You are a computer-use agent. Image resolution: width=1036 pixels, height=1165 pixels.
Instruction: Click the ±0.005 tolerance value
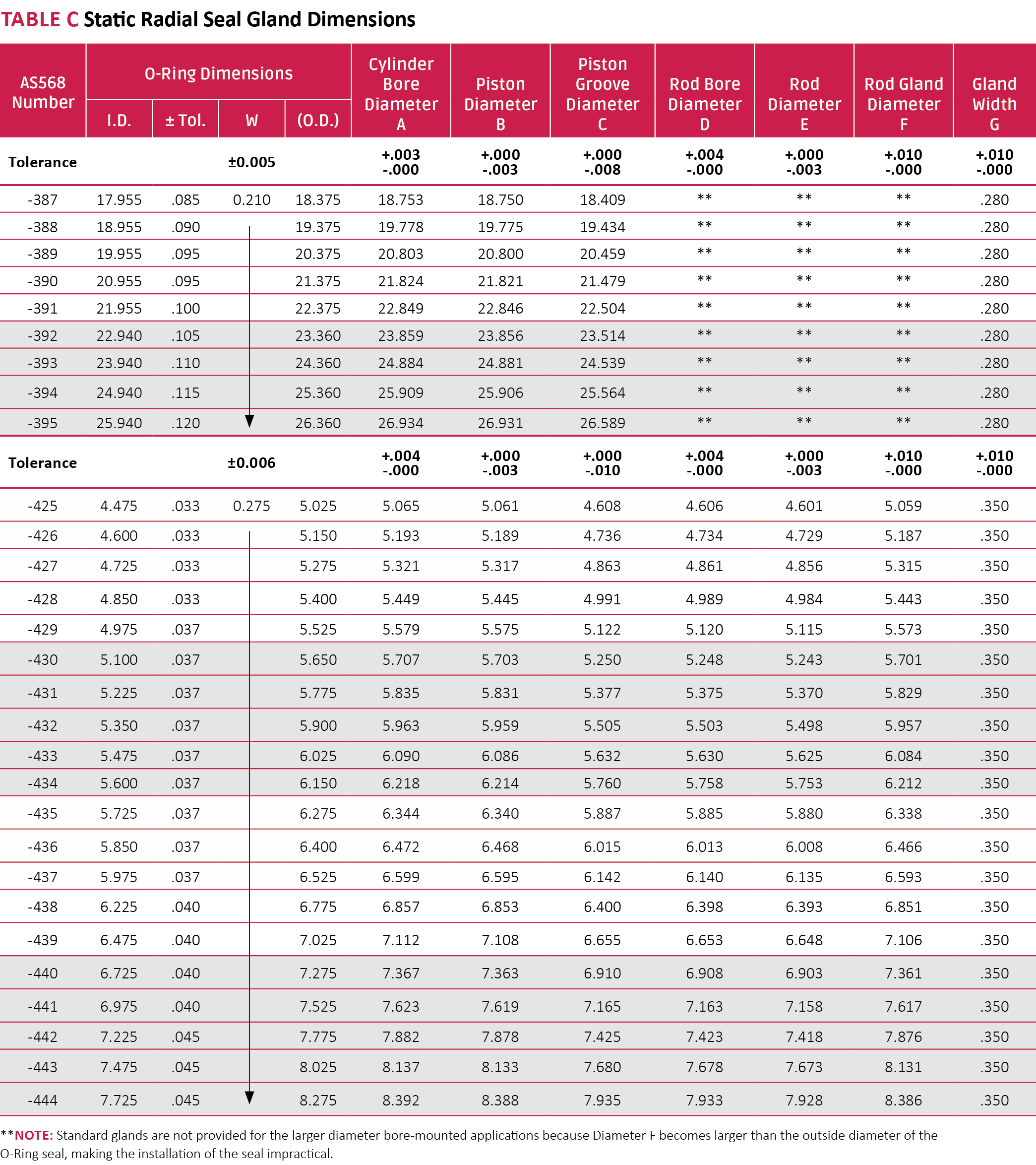point(251,162)
